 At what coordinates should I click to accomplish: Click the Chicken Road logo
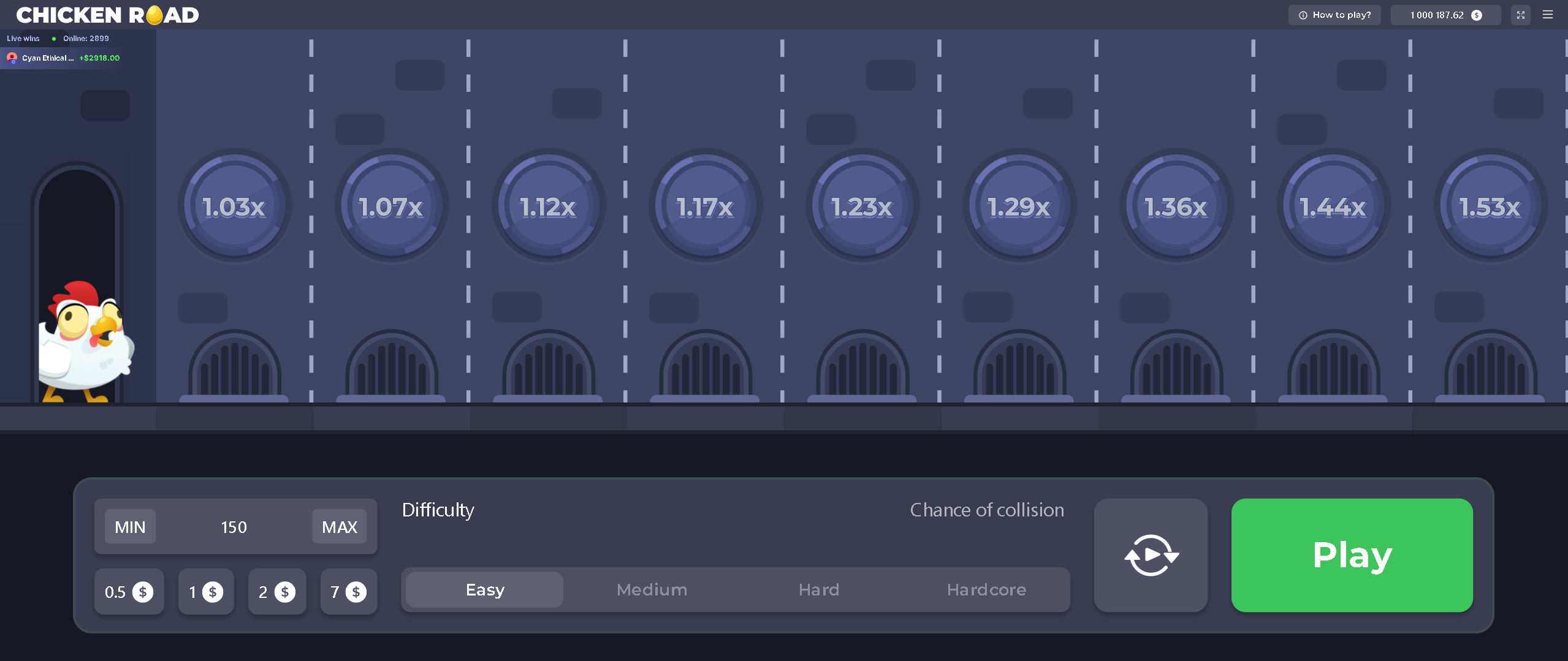click(107, 15)
